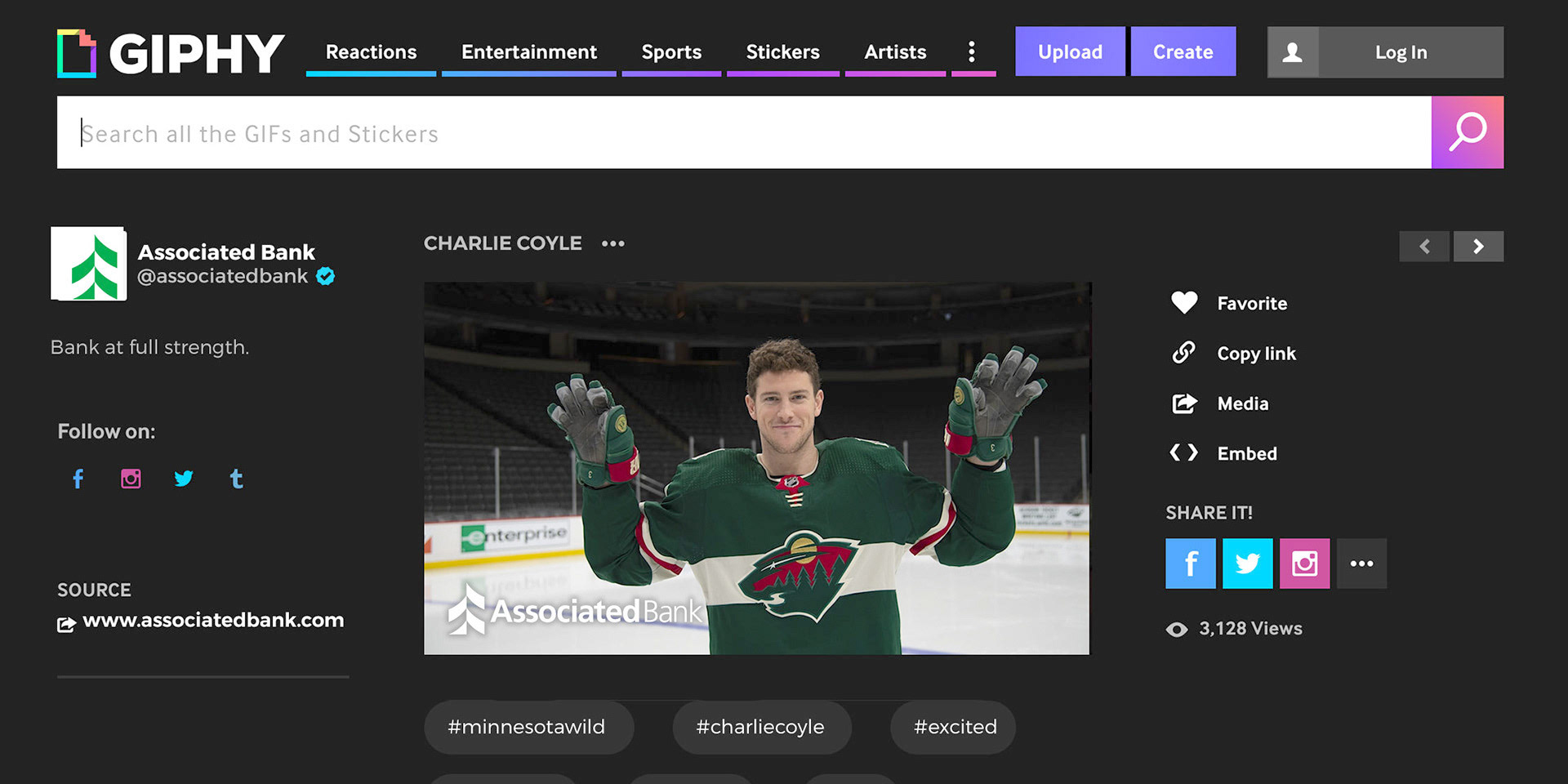This screenshot has height=784, width=1568.
Task: Click the 3,128 Views text
Action: [1250, 629]
